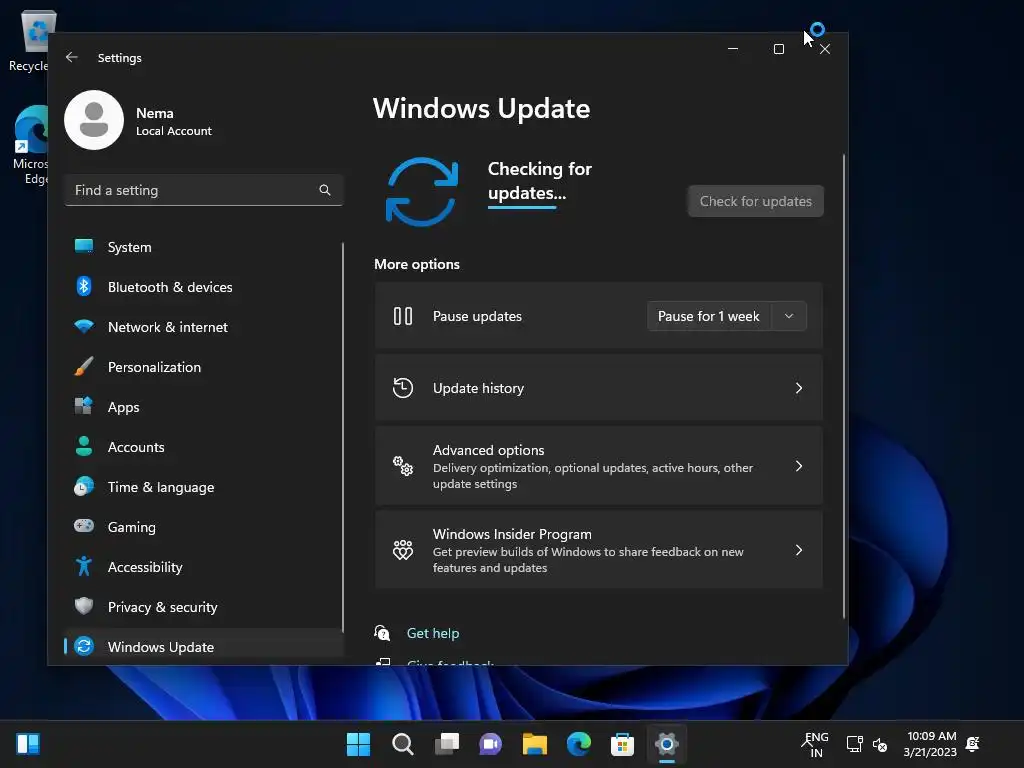Screen dimensions: 1024x768
Task: Expand the pause duration dropdown arrow
Action: 789,316
